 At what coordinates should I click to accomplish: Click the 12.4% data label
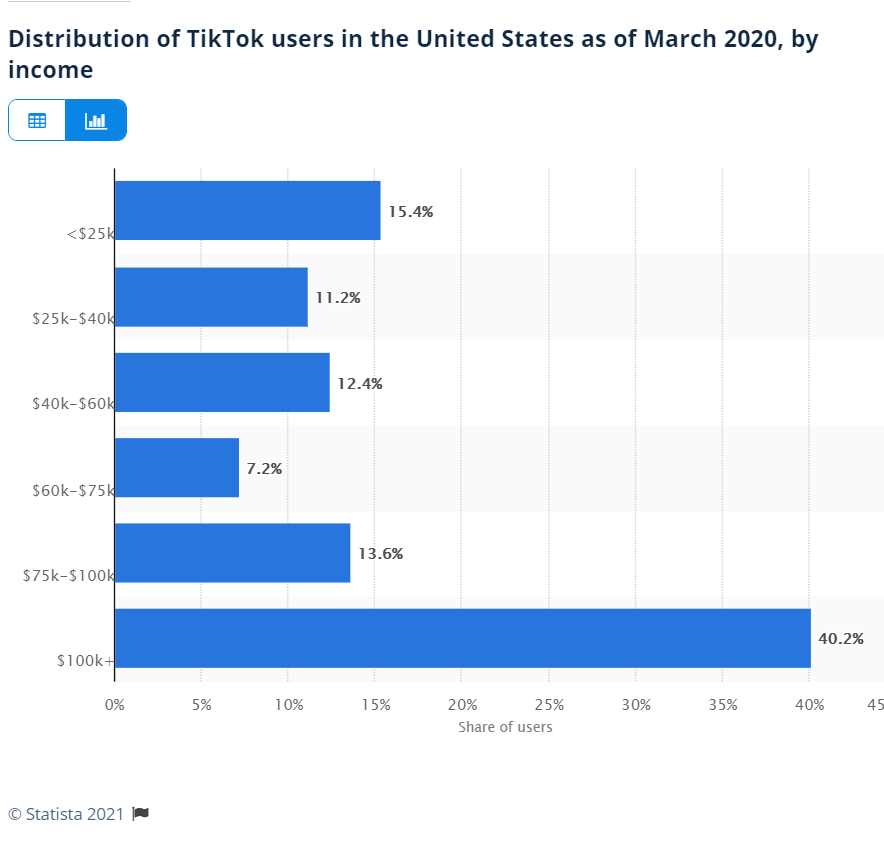tap(360, 383)
